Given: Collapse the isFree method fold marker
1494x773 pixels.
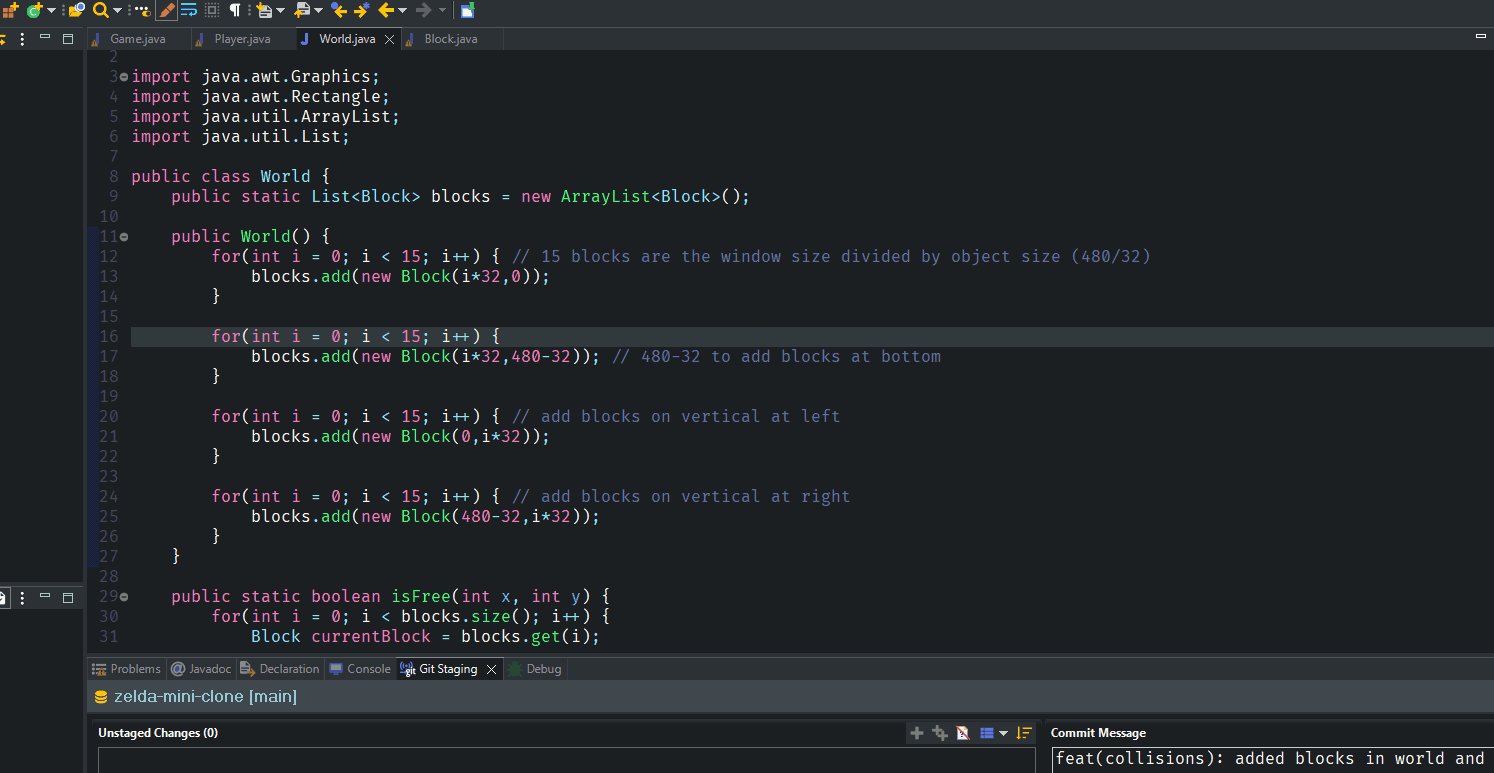Looking at the screenshot, I should click(x=124, y=596).
